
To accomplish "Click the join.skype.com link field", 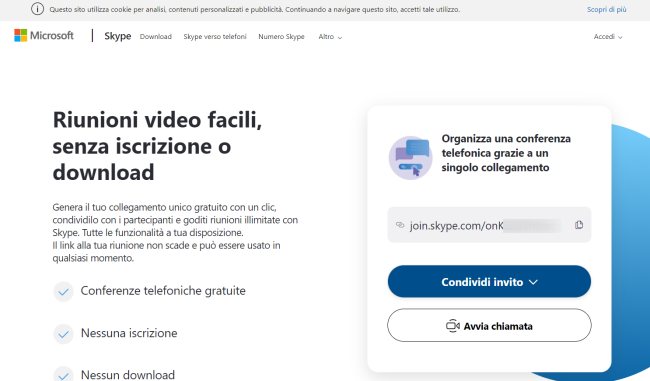I will pos(489,225).
